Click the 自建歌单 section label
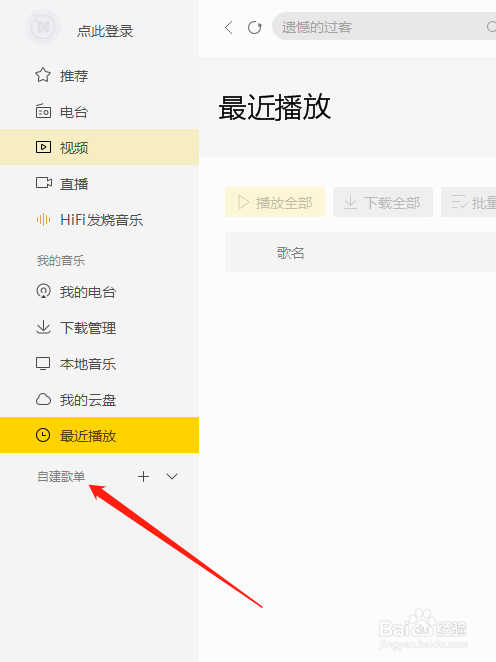 pos(61,477)
